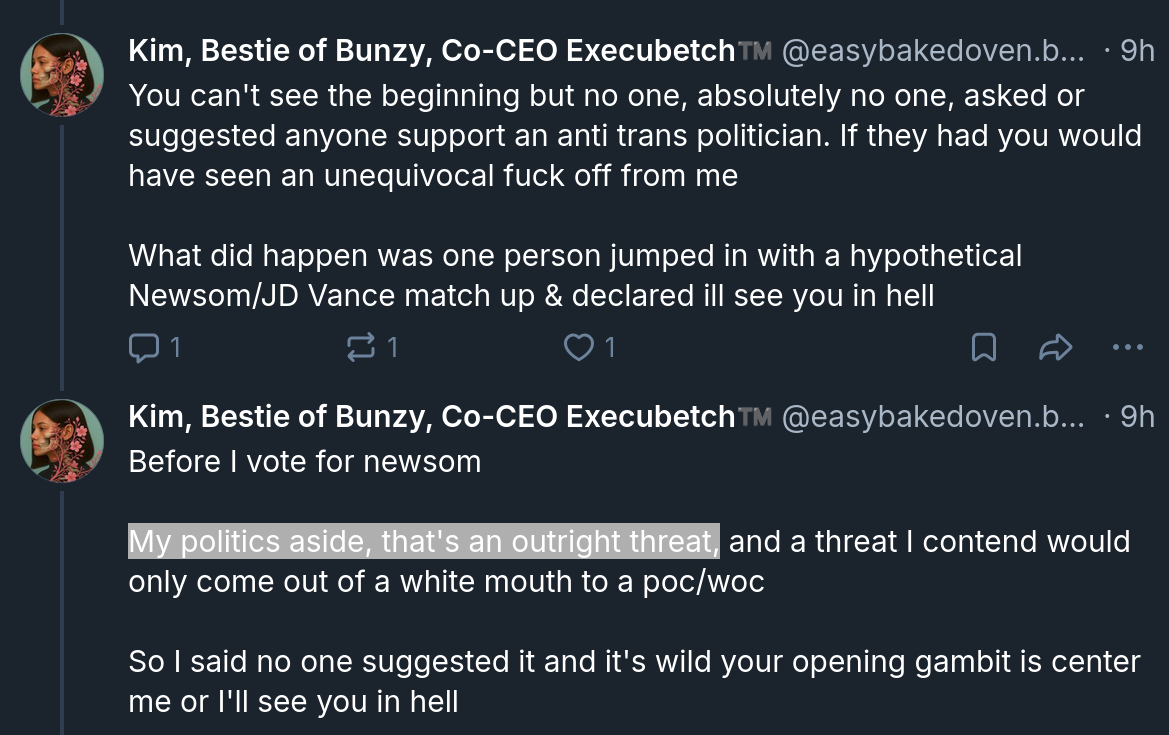This screenshot has width=1169, height=735.
Task: Bookmark the first post about anti trans politician
Action: tap(984, 347)
